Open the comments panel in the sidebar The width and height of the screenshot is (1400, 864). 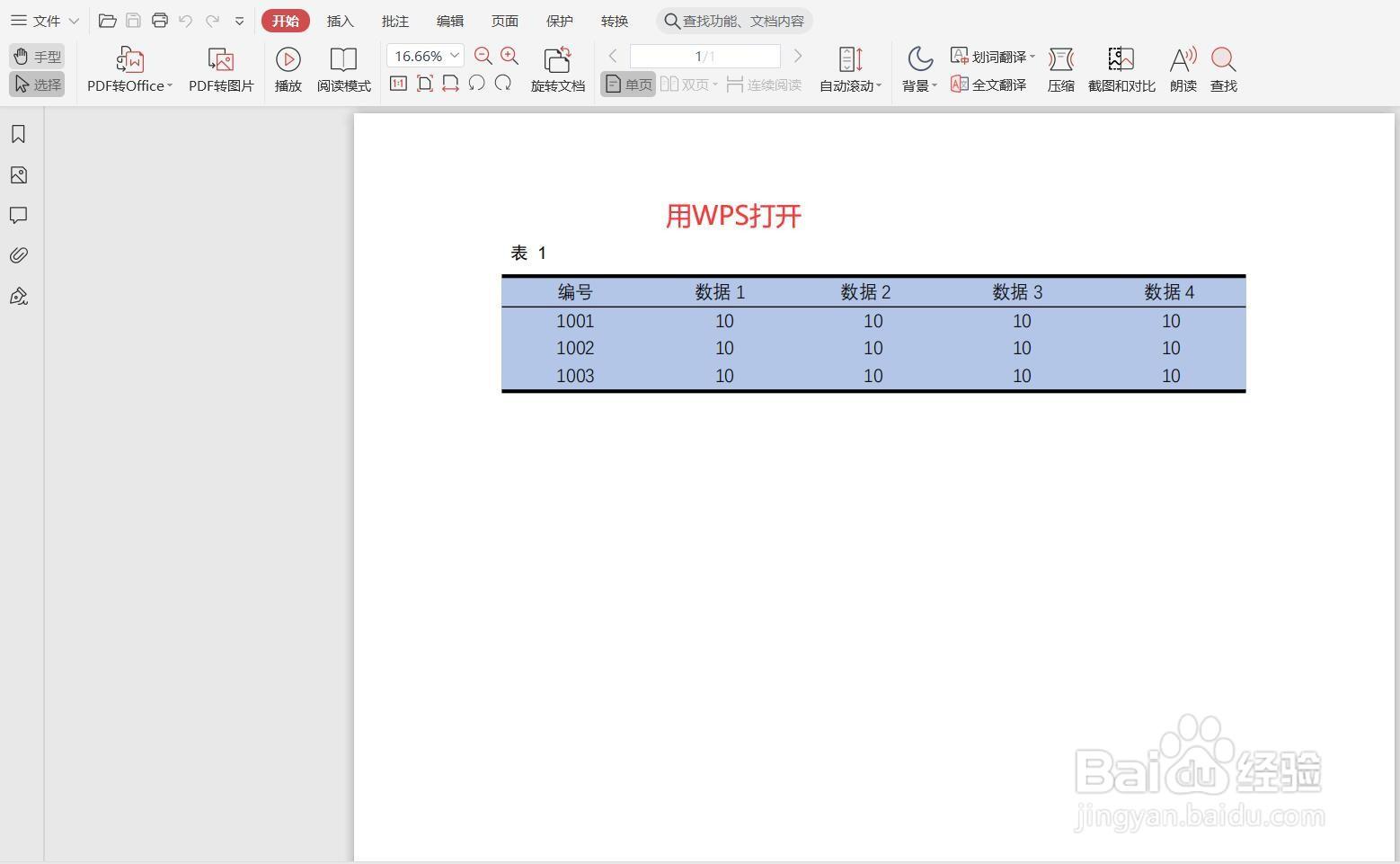18,215
